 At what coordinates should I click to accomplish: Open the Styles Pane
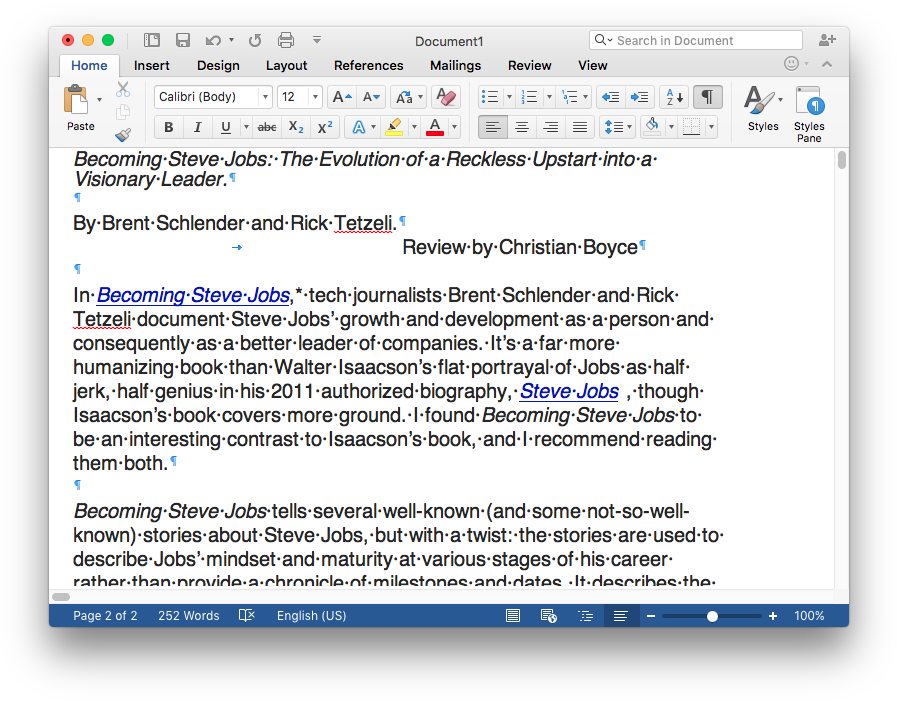(x=808, y=112)
